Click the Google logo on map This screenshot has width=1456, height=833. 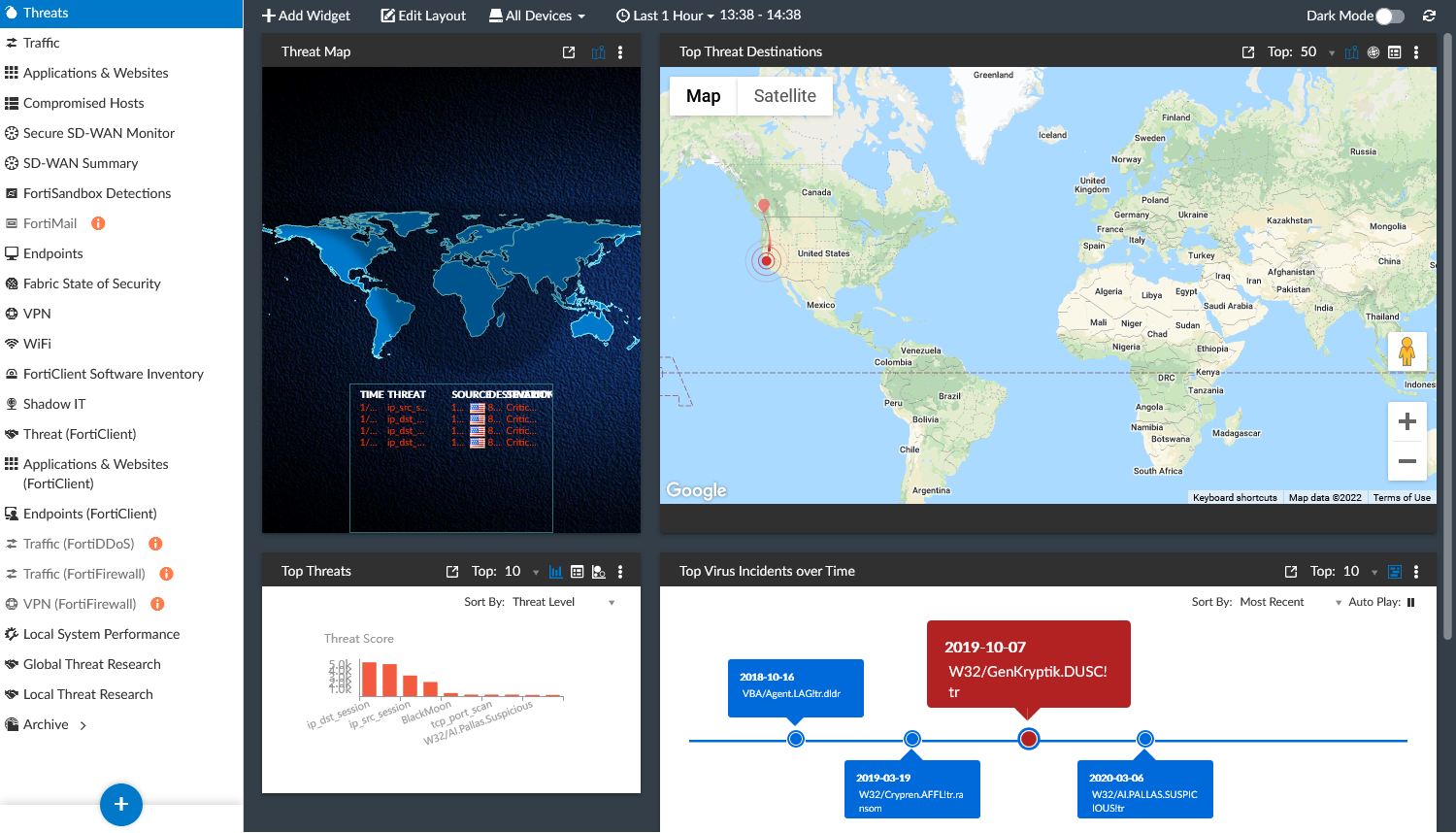click(x=696, y=490)
